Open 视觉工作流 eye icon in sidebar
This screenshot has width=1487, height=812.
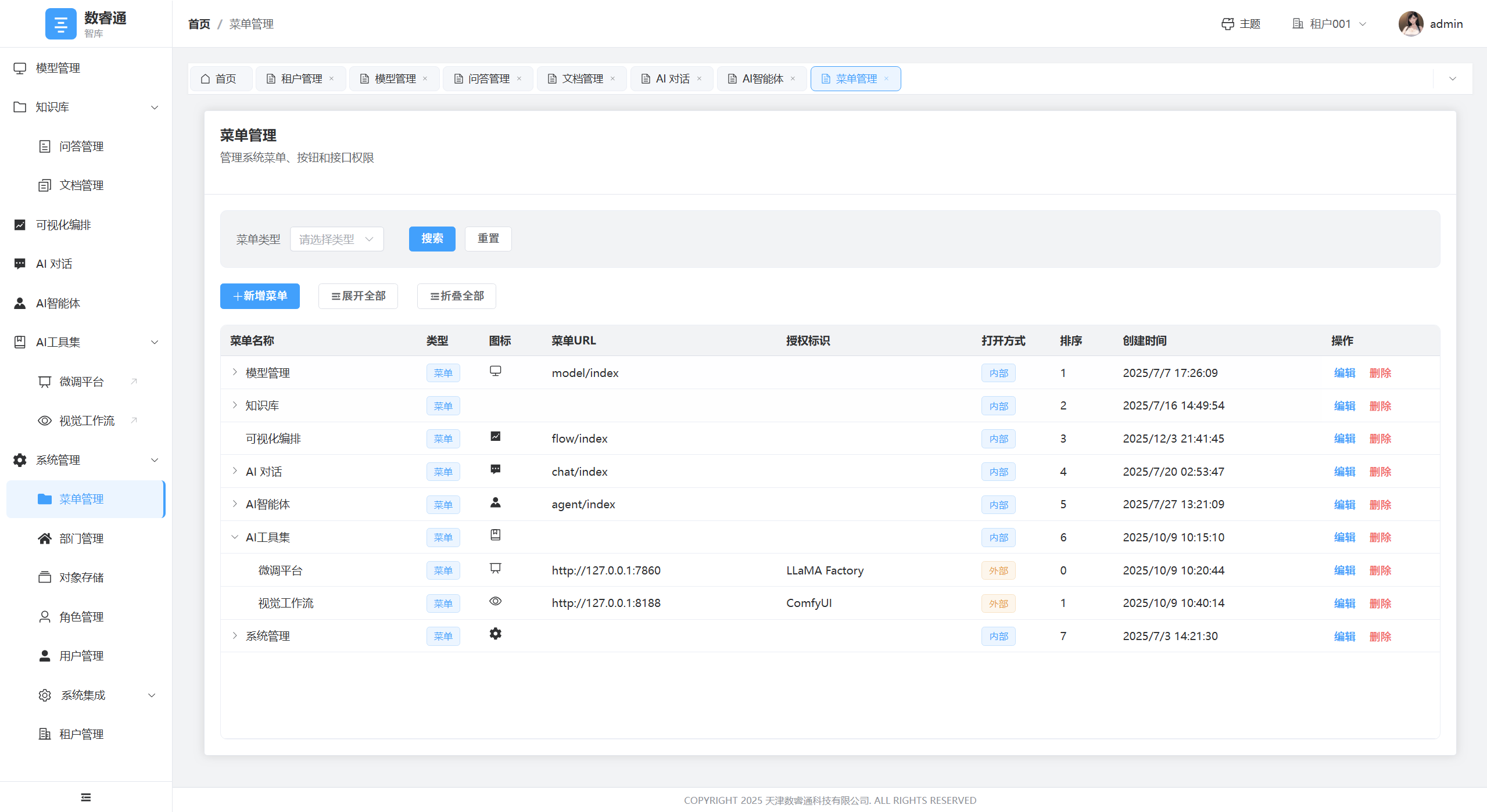coord(45,421)
